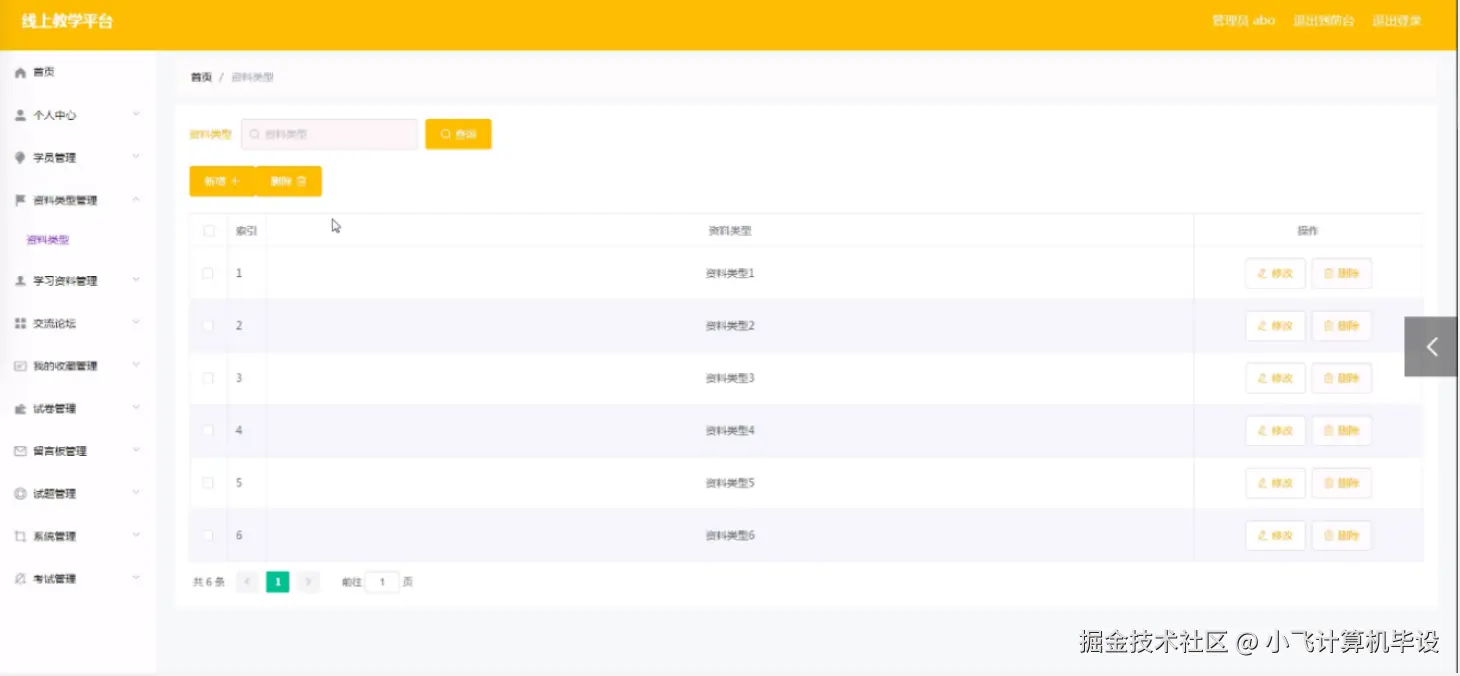Click 修改 for 资料类型5
Image resolution: width=1460 pixels, height=676 pixels.
tap(1275, 483)
